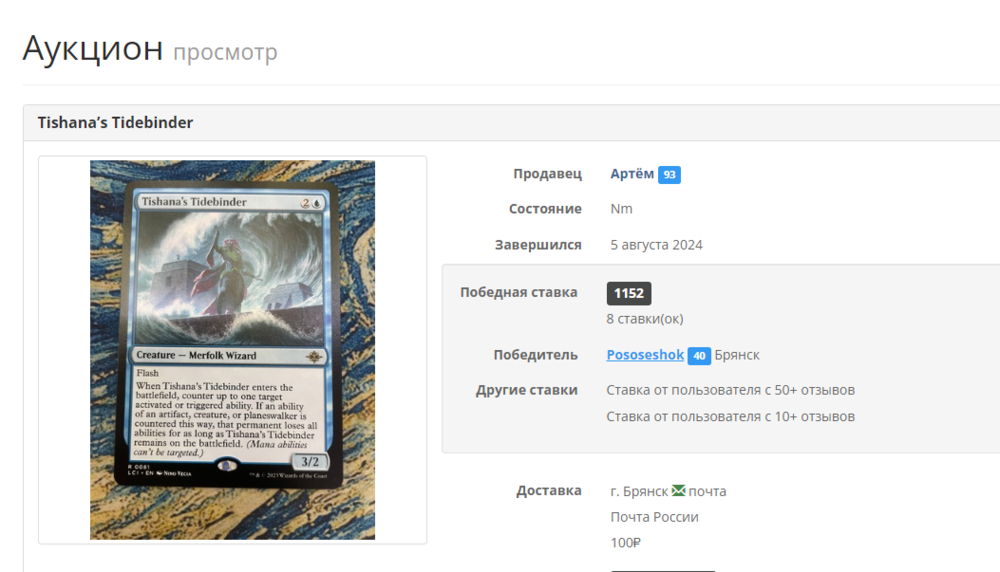Click the Tishana's Tidebinder panel header

pyautogui.click(x=511, y=122)
